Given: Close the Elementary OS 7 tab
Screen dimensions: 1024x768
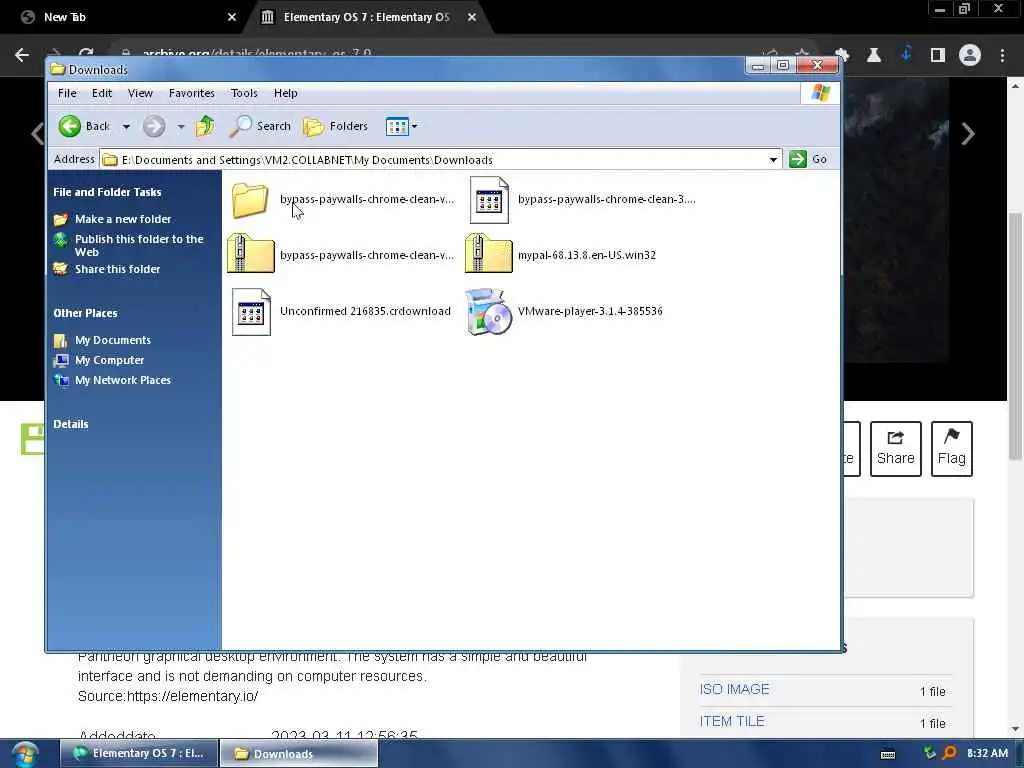Looking at the screenshot, I should pos(472,17).
